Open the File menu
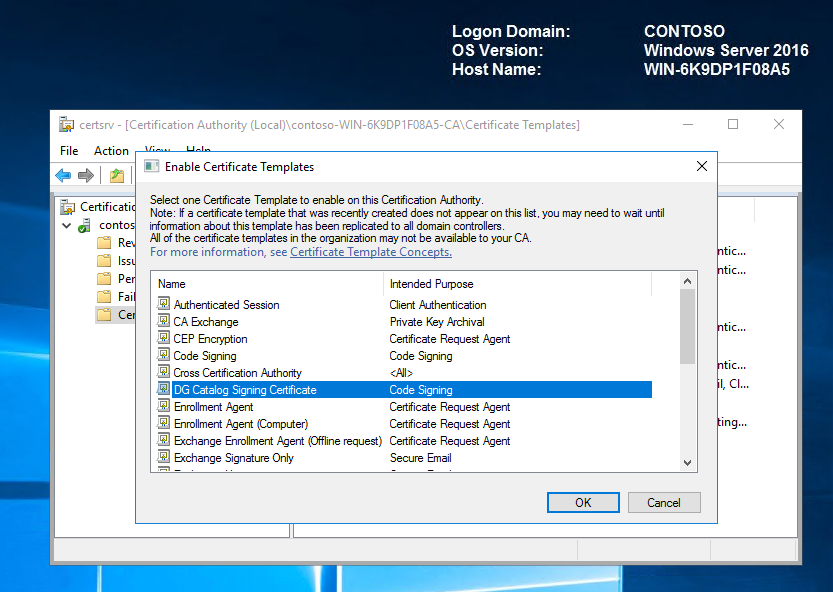Viewport: 833px width, 592px height. pyautogui.click(x=69, y=150)
